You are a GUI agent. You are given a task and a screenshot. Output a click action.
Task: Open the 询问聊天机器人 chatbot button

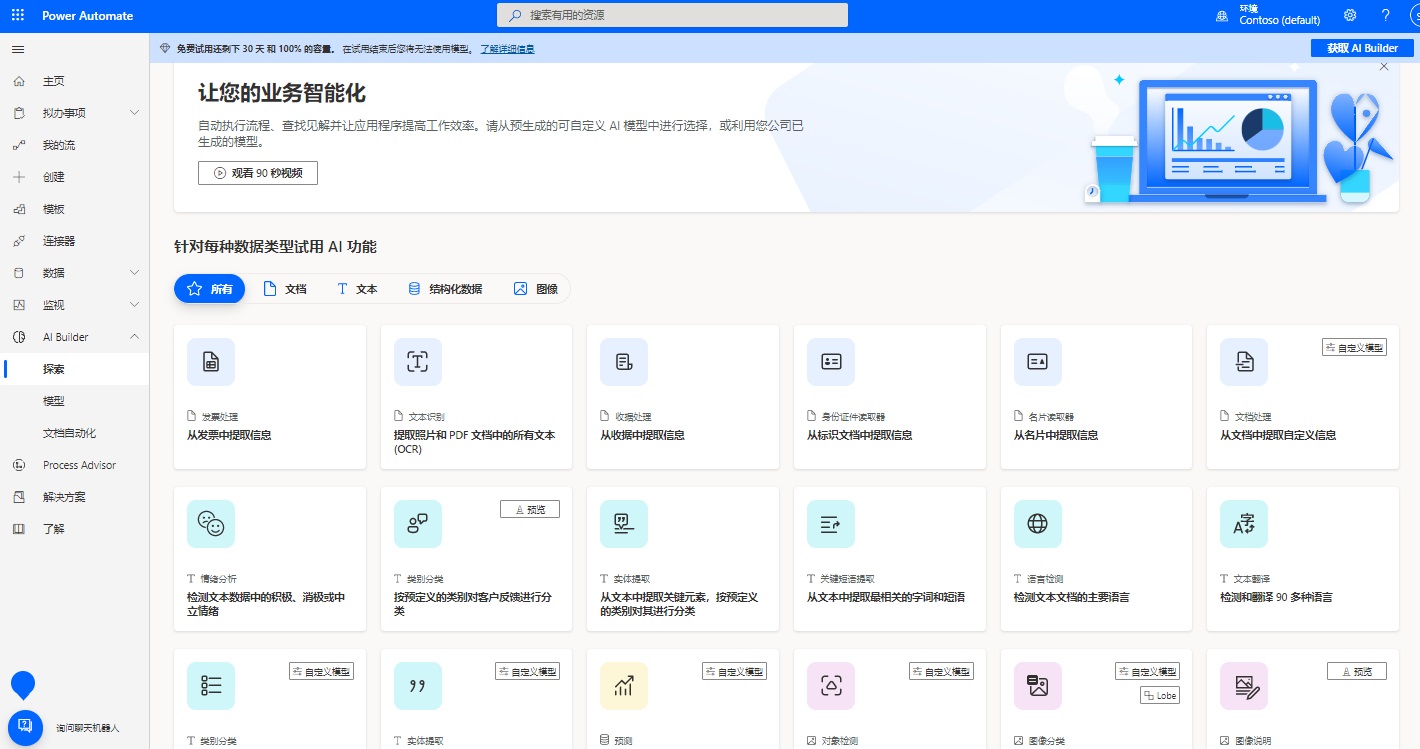click(24, 727)
